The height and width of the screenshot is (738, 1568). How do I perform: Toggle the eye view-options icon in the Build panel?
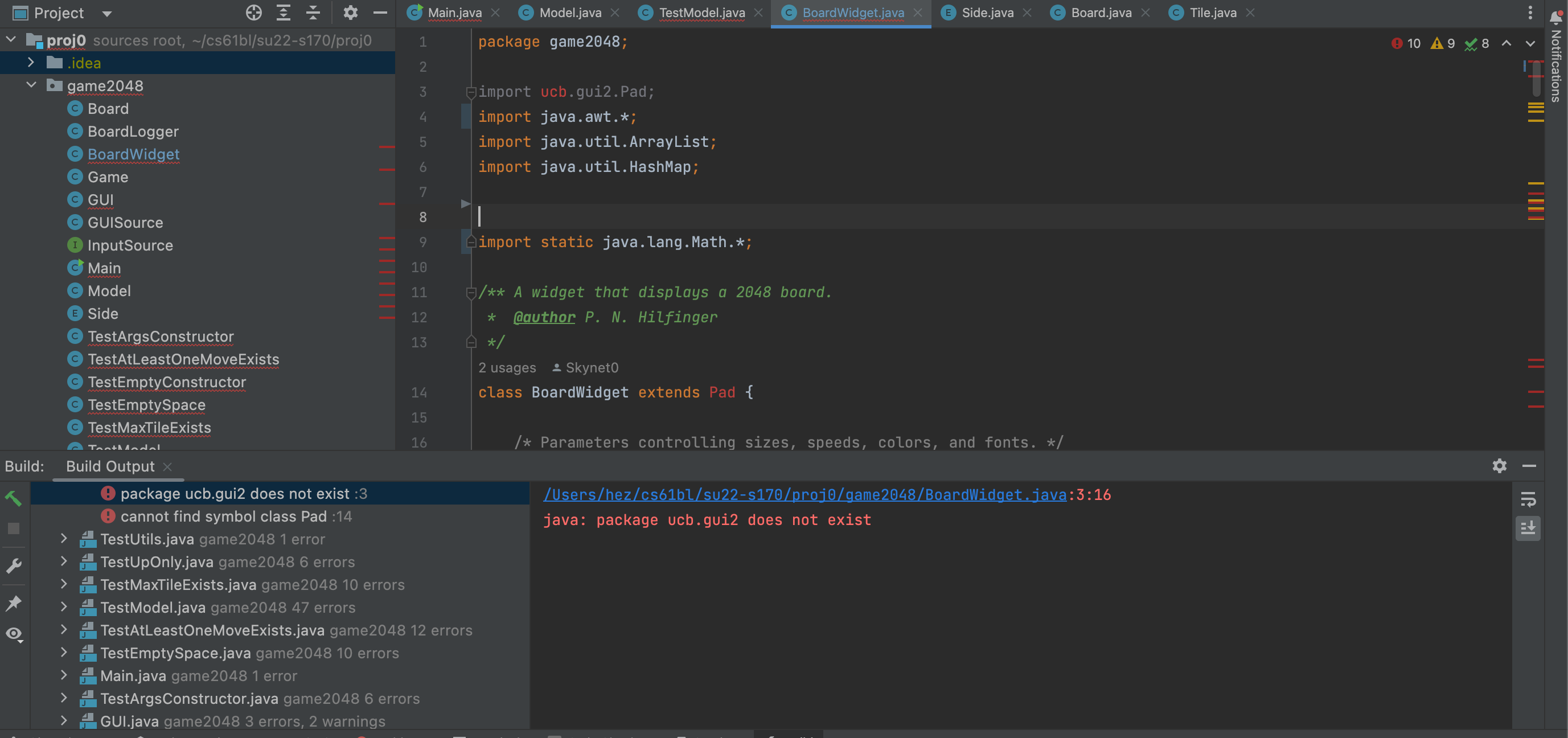tap(14, 634)
